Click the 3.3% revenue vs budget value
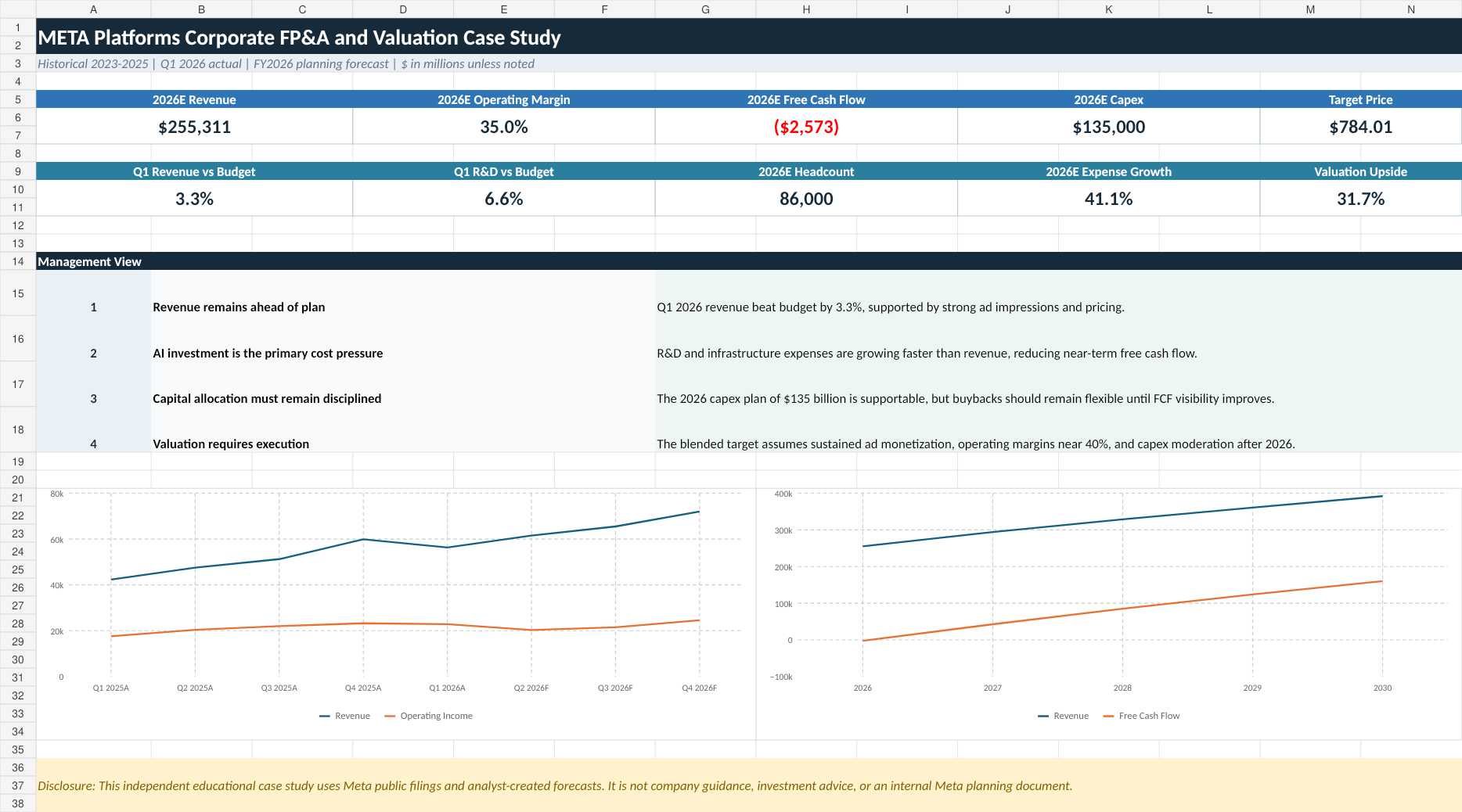The height and width of the screenshot is (812, 1462). pyautogui.click(x=194, y=199)
